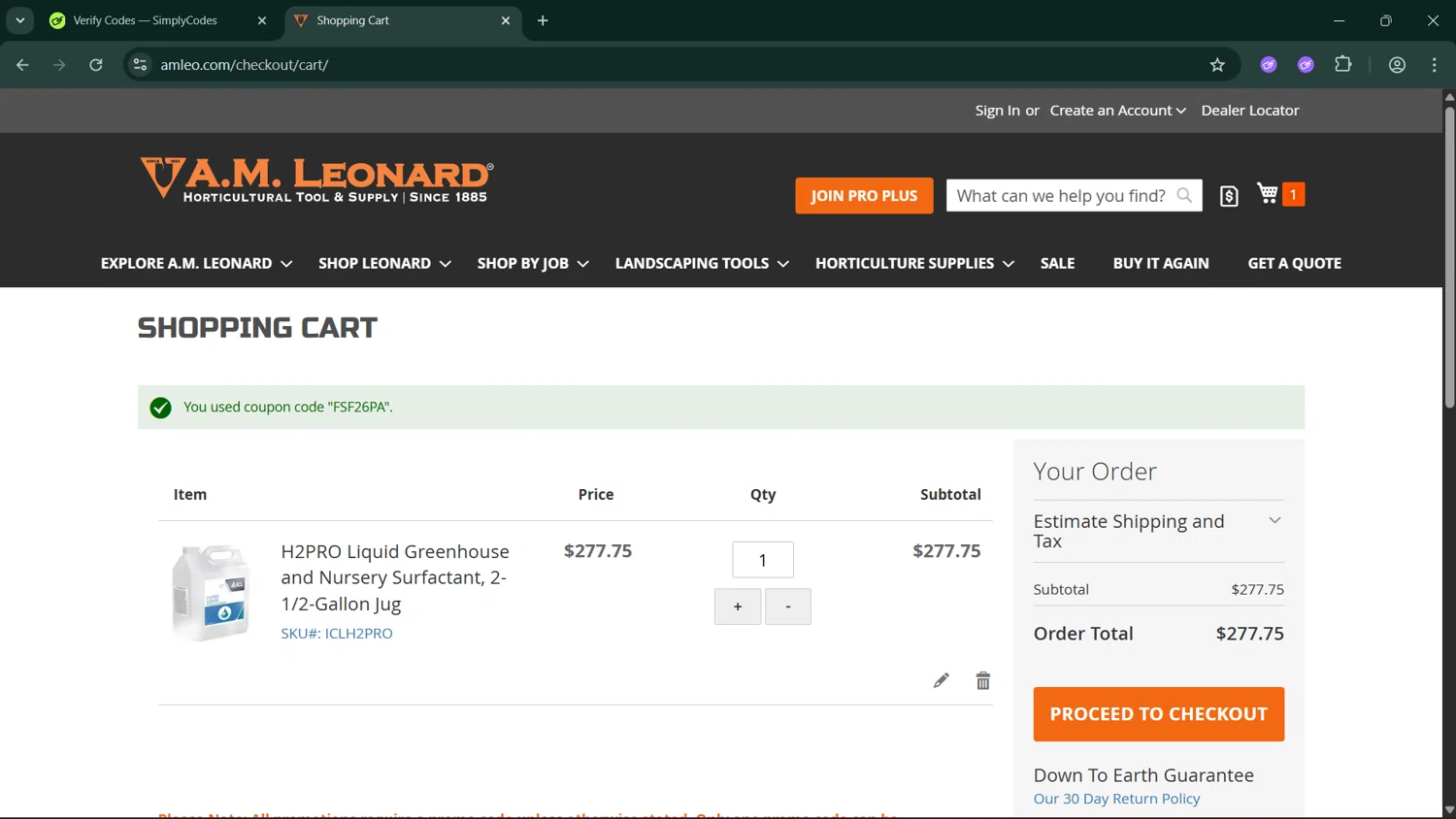Click the quantity input field

pos(763,560)
